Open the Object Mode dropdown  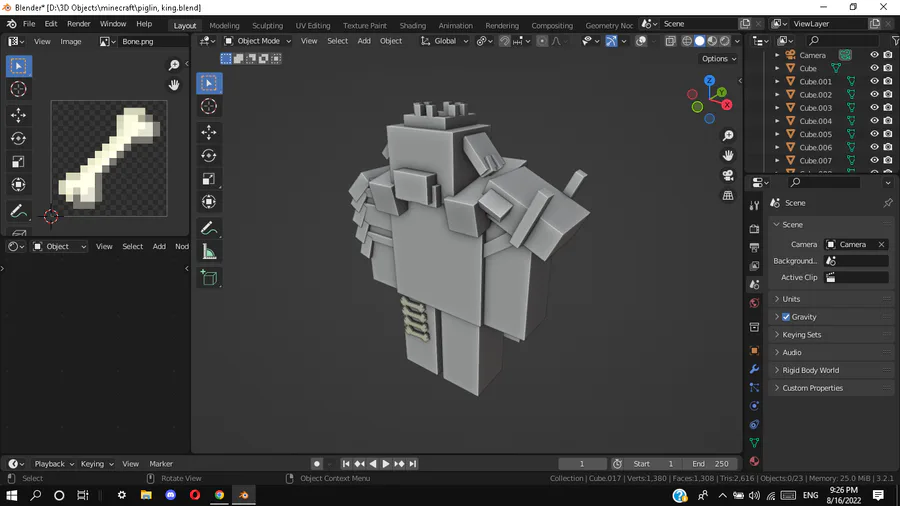tap(257, 41)
